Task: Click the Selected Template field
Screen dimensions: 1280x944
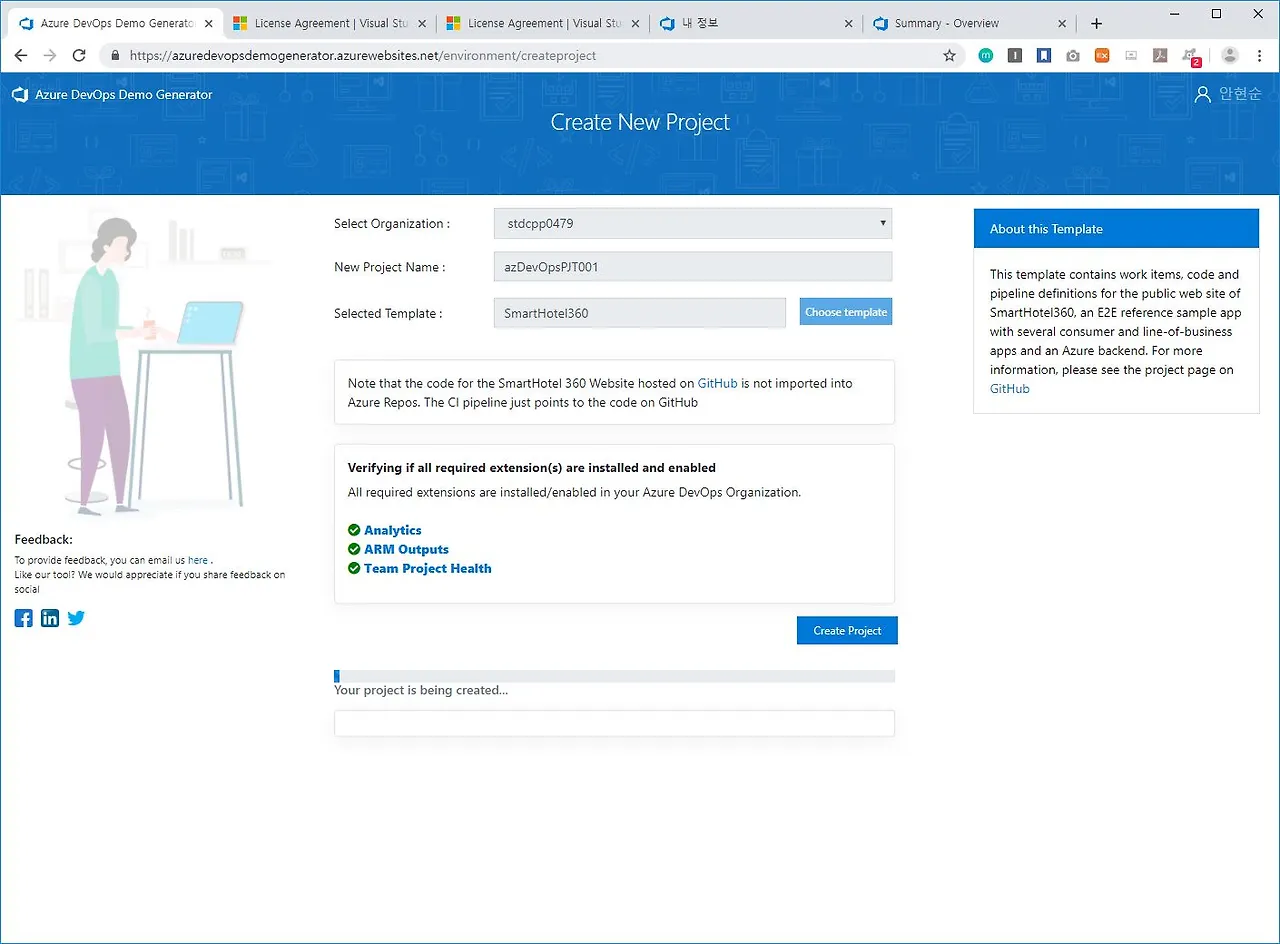Action: pyautogui.click(x=640, y=313)
